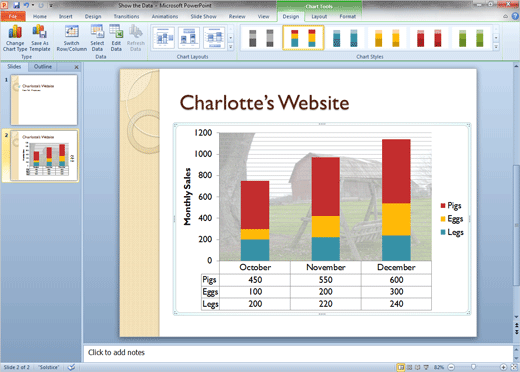Click the Undo arrow icon

(26, 5)
